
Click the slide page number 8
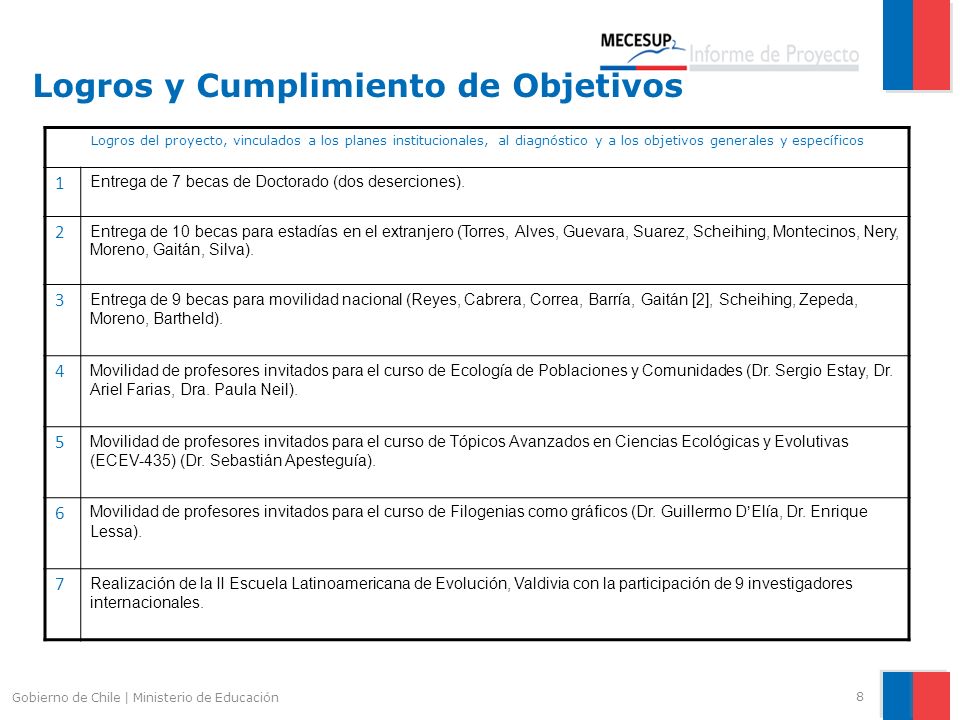pos(860,697)
